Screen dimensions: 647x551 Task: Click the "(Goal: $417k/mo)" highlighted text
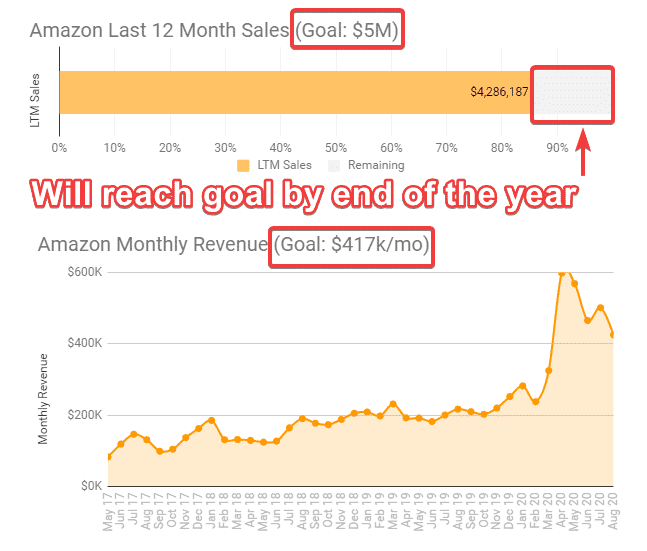(351, 244)
